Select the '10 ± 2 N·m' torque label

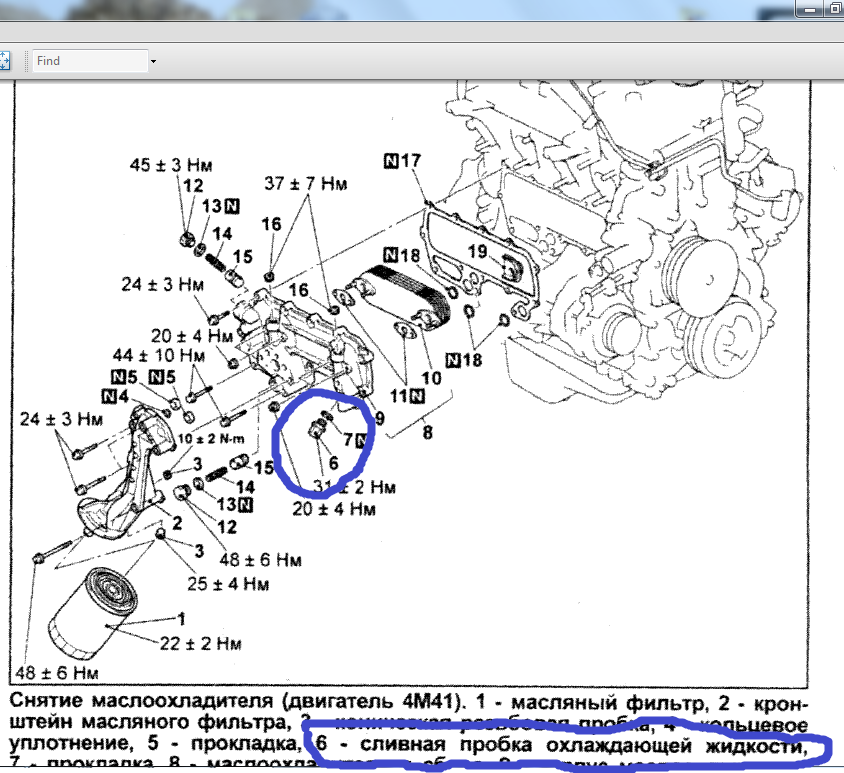click(x=211, y=439)
